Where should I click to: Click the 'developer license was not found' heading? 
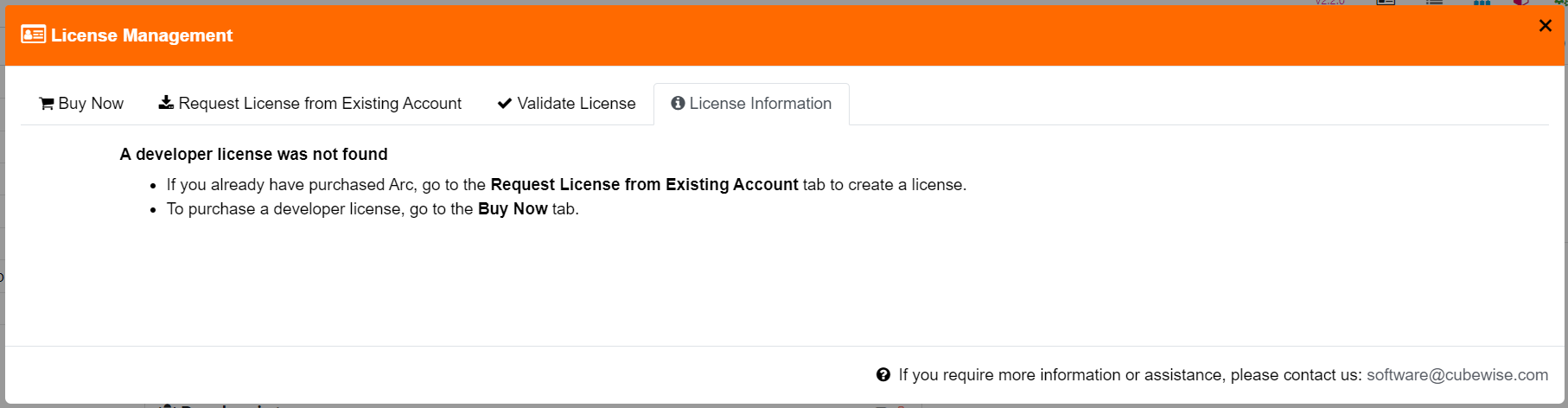point(253,155)
